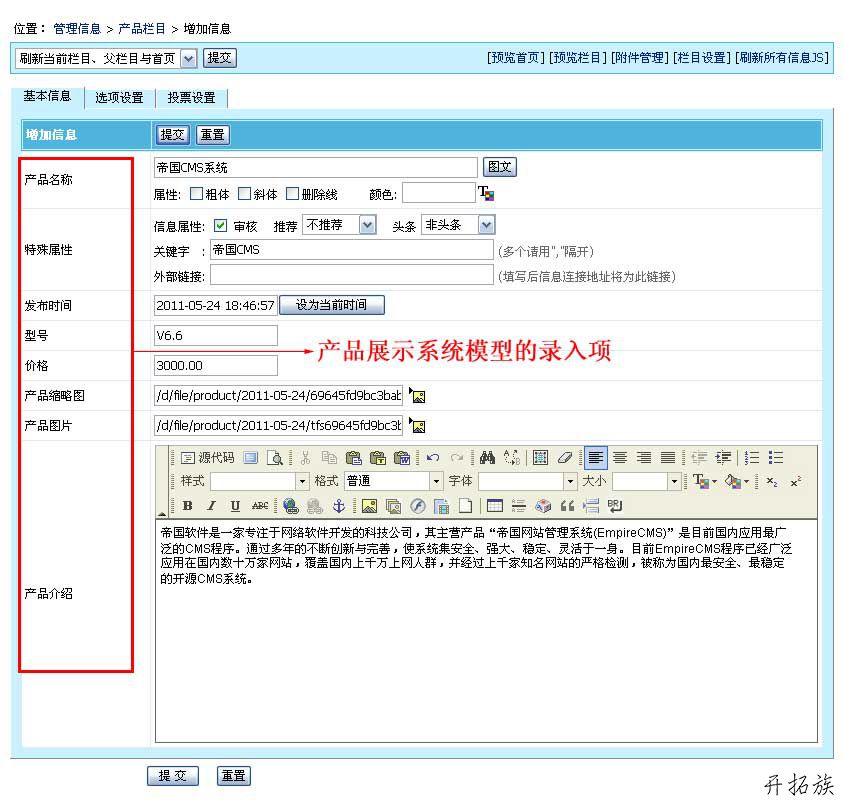This screenshot has width=844, height=806.
Task: Click the Copy icon in editor toolbar
Action: pyautogui.click(x=329, y=458)
